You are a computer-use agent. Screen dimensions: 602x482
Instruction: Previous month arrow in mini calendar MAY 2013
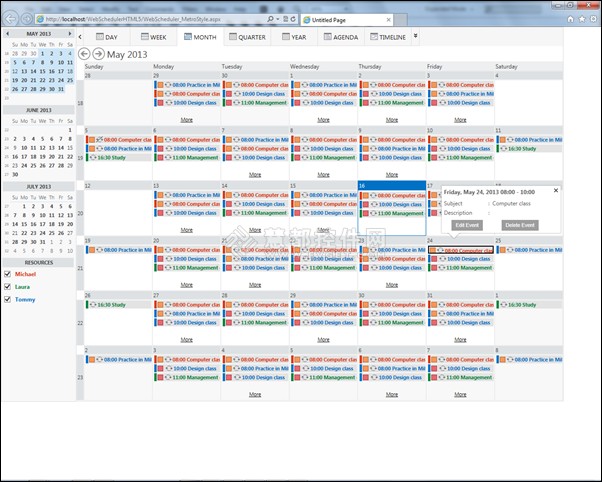7,34
